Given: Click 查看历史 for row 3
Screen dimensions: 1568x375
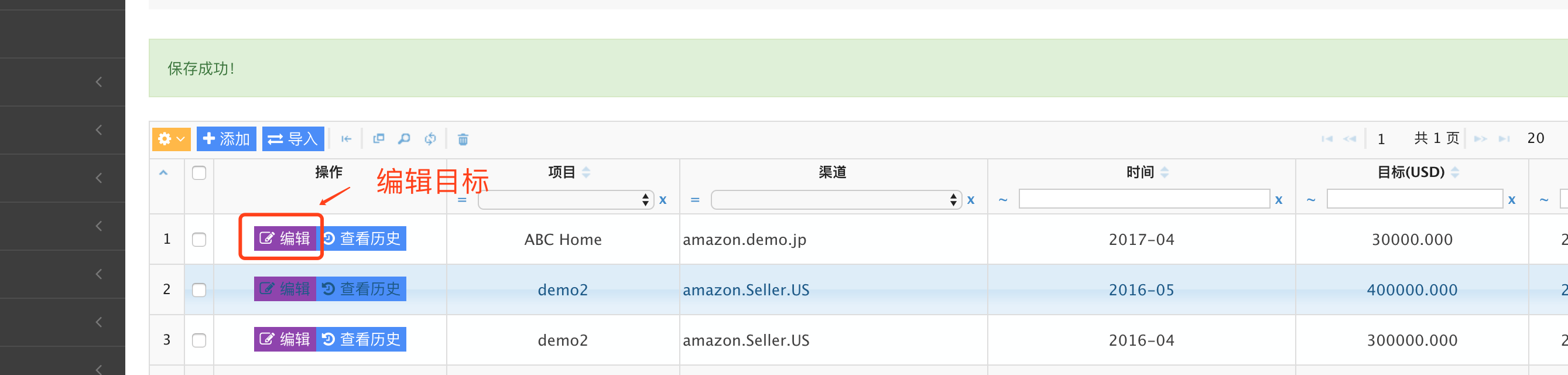Looking at the screenshot, I should pyautogui.click(x=361, y=339).
